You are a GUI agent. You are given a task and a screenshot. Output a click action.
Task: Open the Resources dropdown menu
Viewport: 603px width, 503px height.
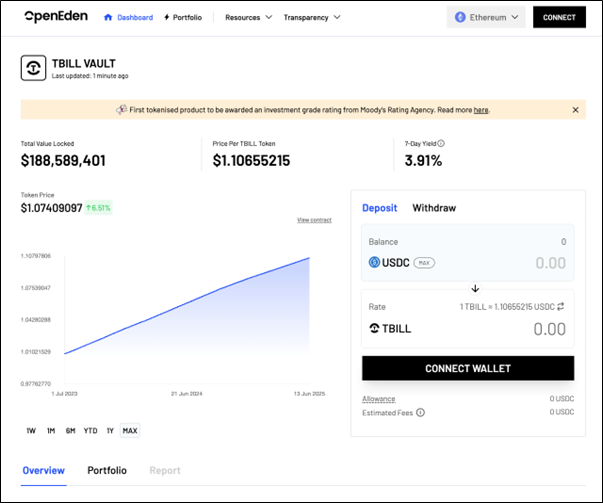[248, 17]
